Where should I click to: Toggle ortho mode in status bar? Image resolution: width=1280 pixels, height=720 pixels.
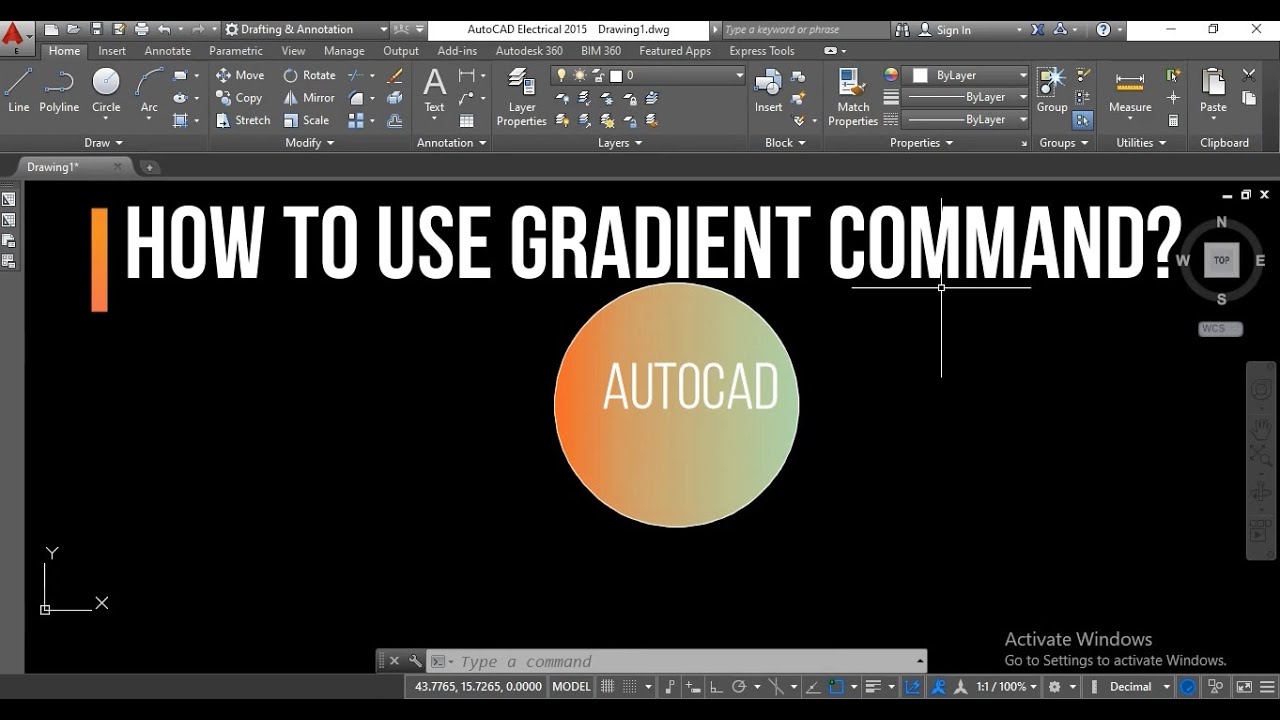(x=716, y=687)
